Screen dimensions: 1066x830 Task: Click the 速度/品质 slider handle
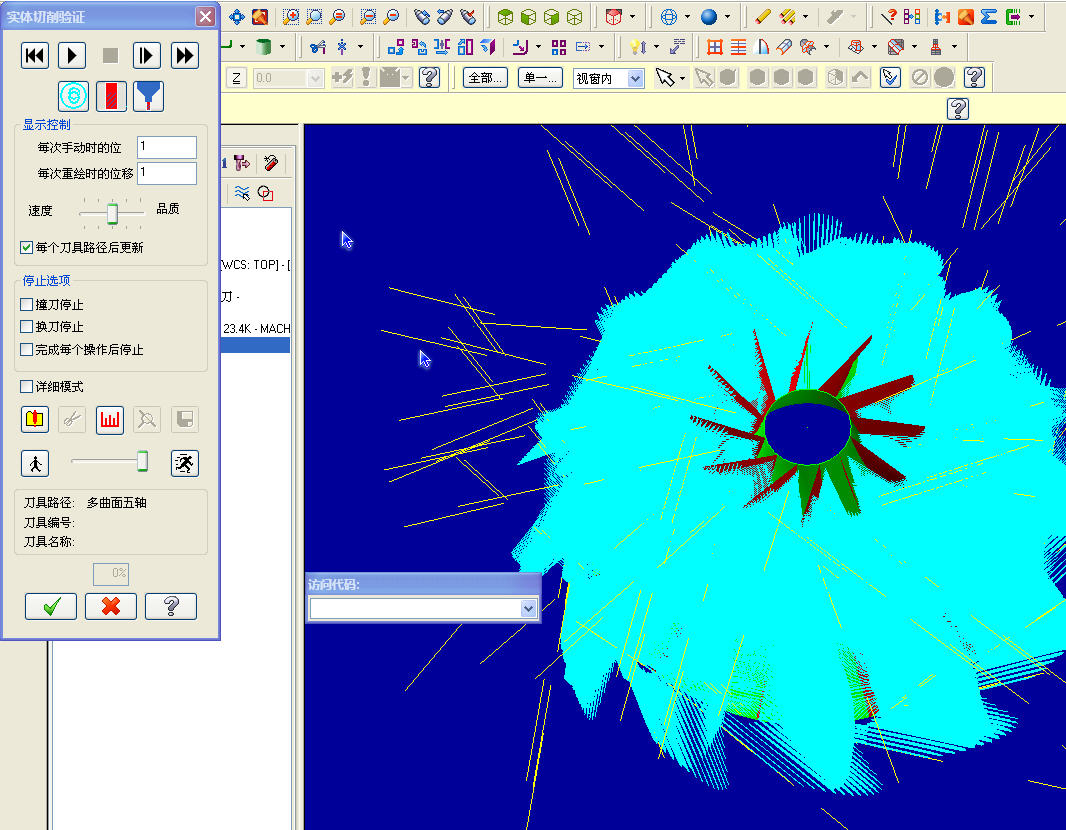[112, 213]
